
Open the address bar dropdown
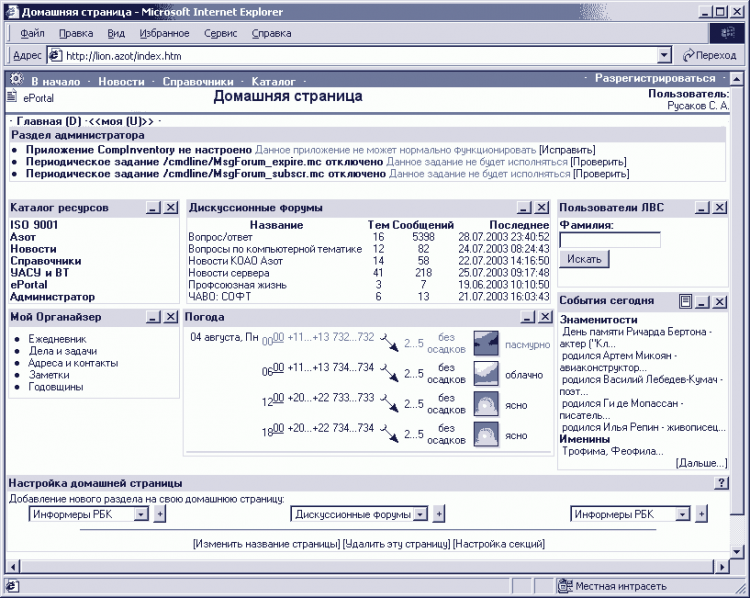664,55
